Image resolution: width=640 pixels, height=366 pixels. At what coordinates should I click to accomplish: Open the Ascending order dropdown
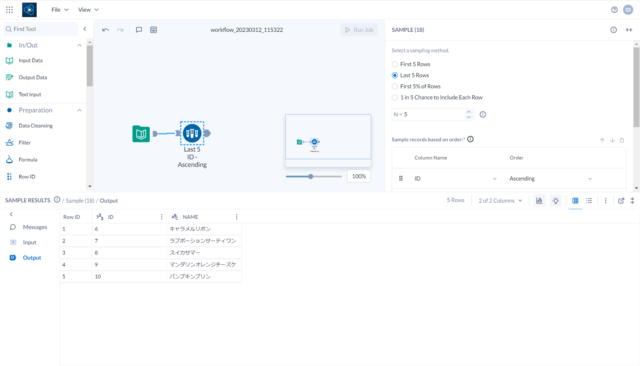550,179
